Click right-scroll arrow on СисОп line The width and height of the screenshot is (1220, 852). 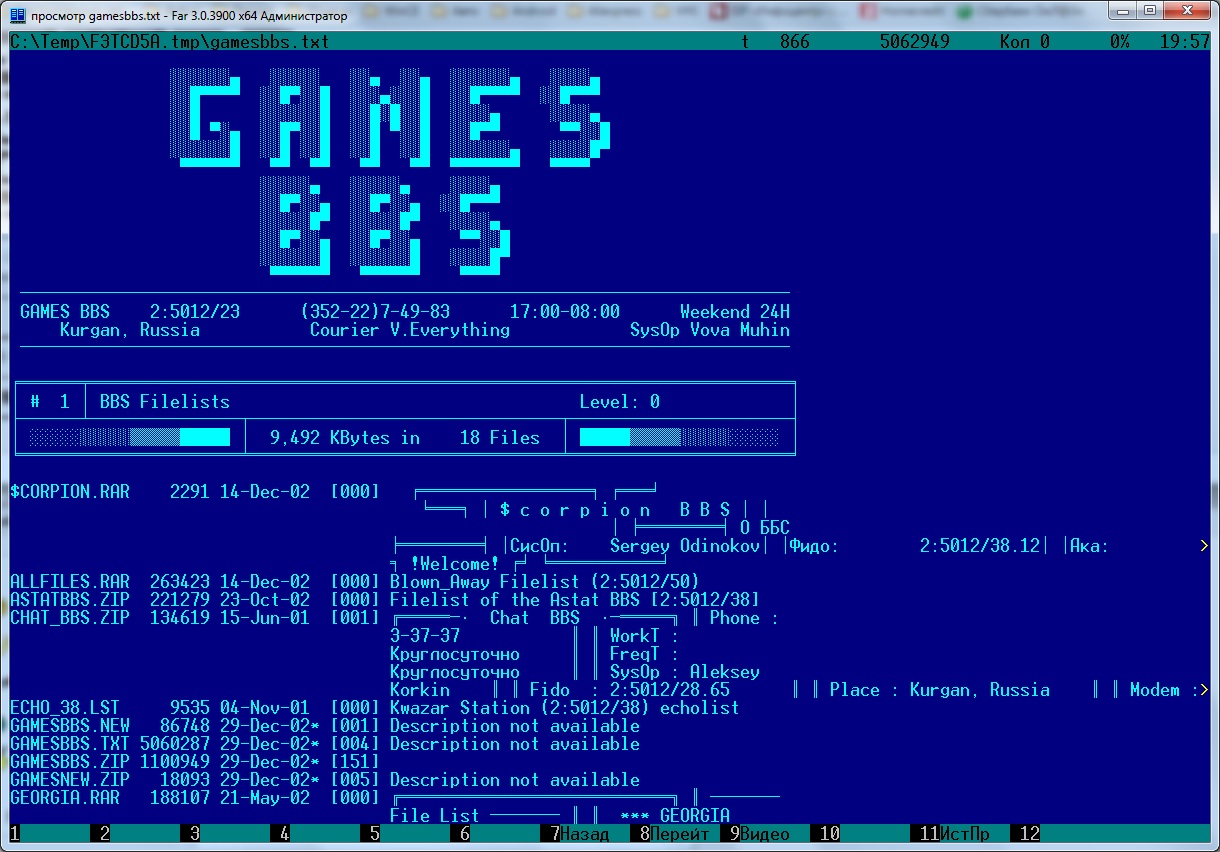pyautogui.click(x=1204, y=546)
